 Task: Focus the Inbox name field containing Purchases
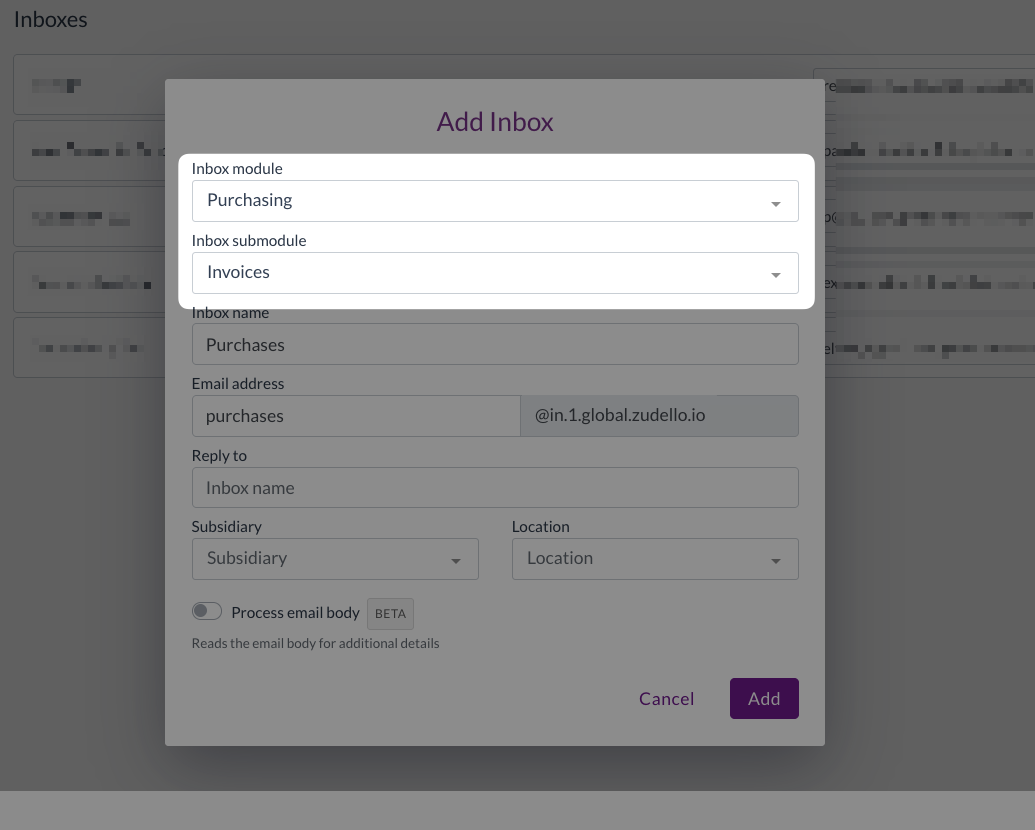point(495,345)
